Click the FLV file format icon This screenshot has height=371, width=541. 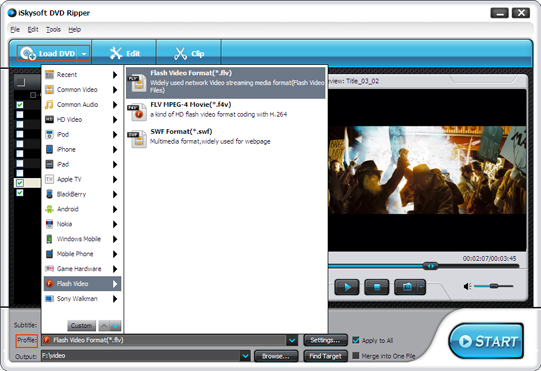pos(137,83)
